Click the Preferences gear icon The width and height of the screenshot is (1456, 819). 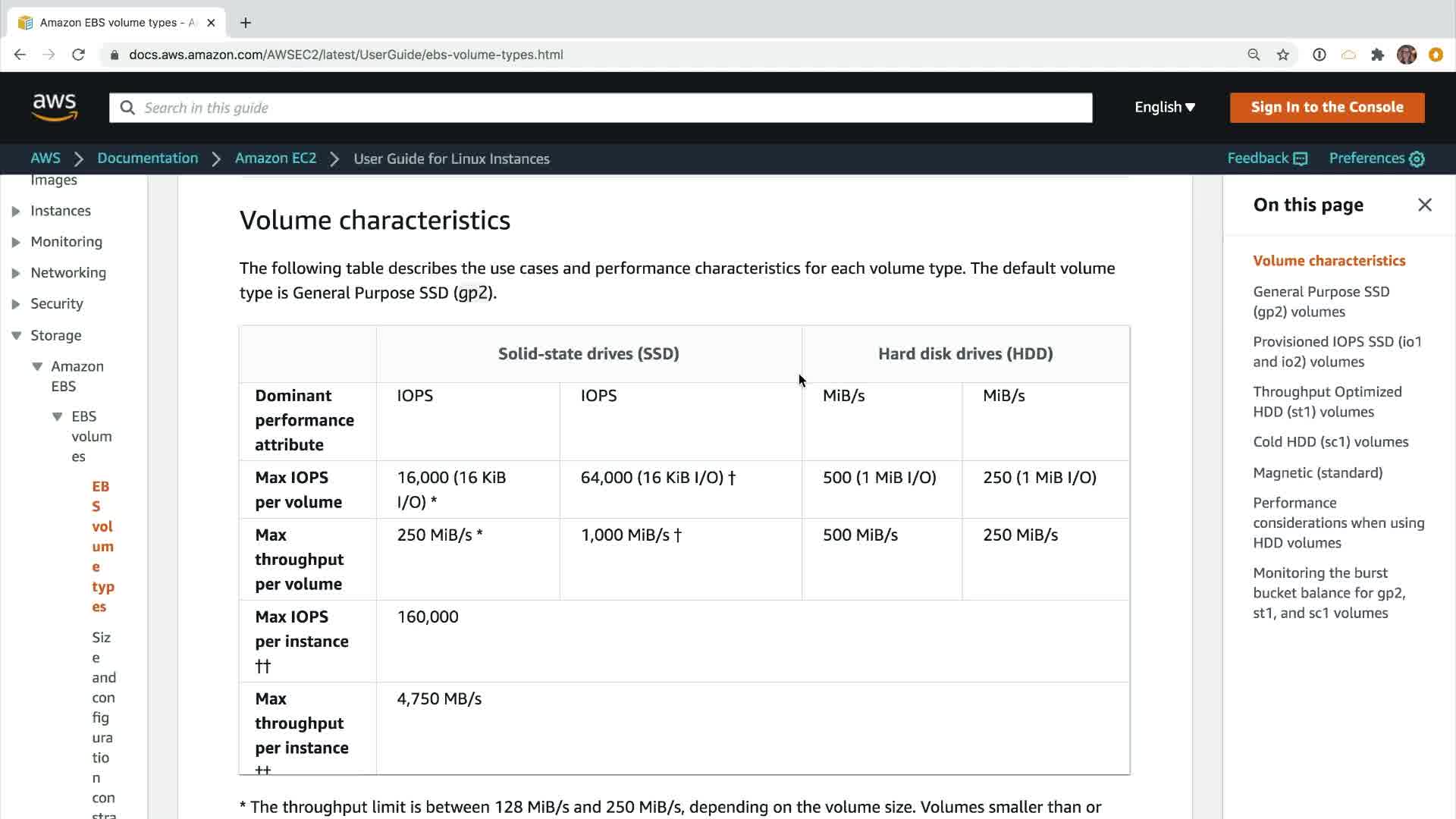click(1417, 158)
